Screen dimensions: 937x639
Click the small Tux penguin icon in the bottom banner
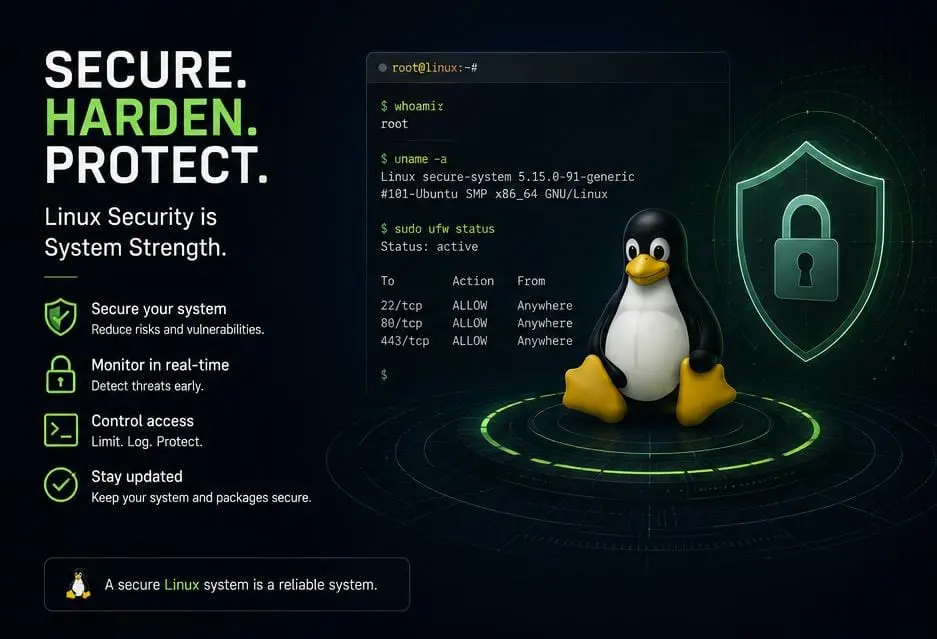click(78, 583)
